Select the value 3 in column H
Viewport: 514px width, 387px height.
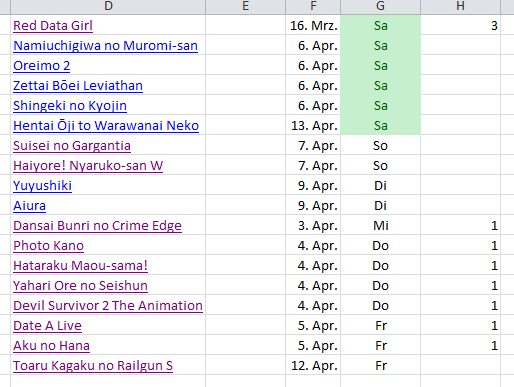click(461, 26)
